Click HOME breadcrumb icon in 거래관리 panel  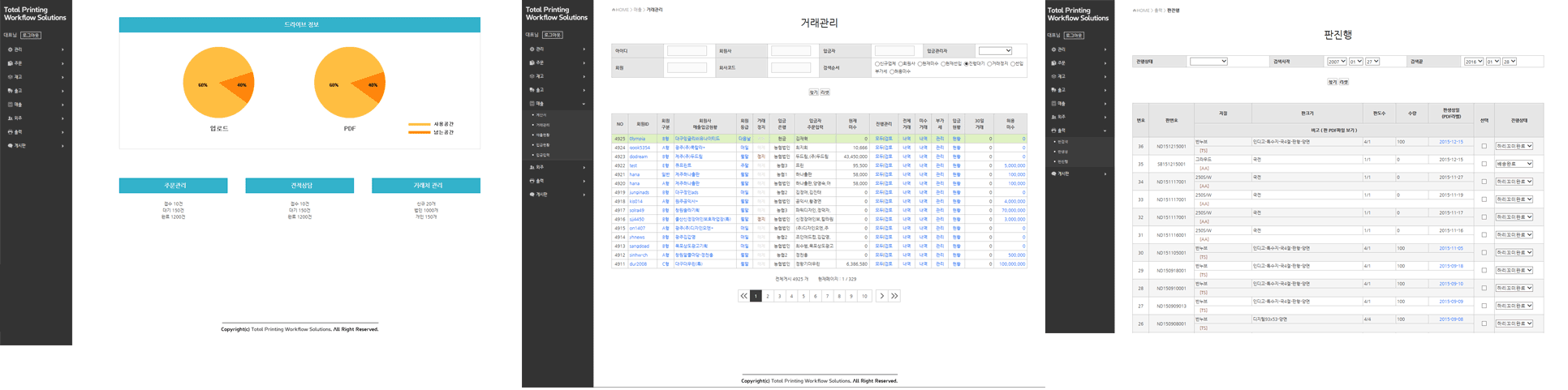pos(614,10)
